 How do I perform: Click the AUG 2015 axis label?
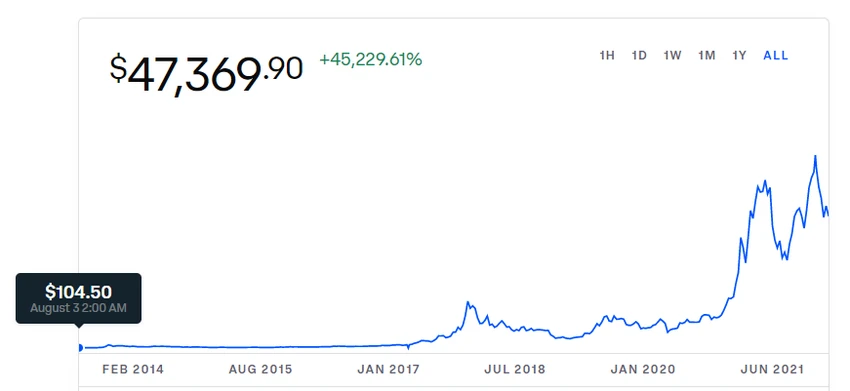[x=260, y=370]
